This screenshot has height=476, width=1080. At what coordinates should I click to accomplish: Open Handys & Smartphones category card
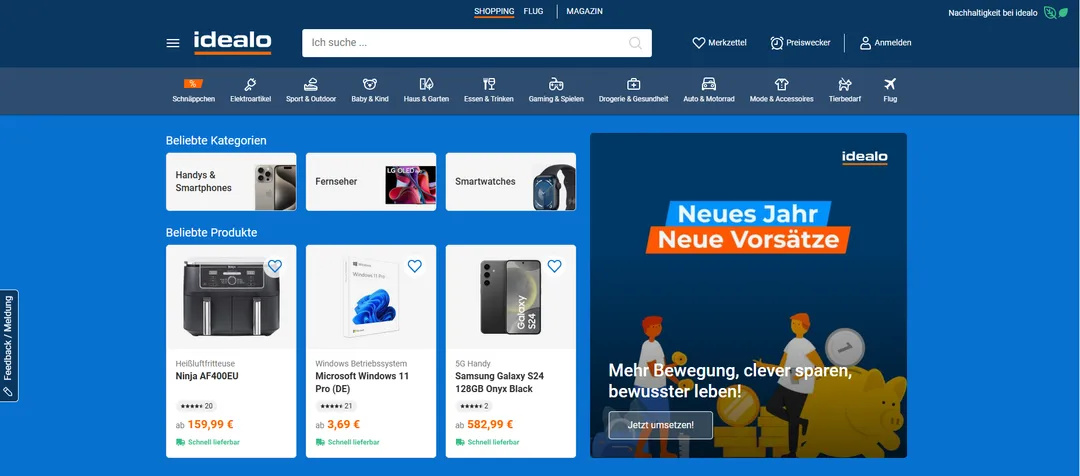[x=231, y=182]
